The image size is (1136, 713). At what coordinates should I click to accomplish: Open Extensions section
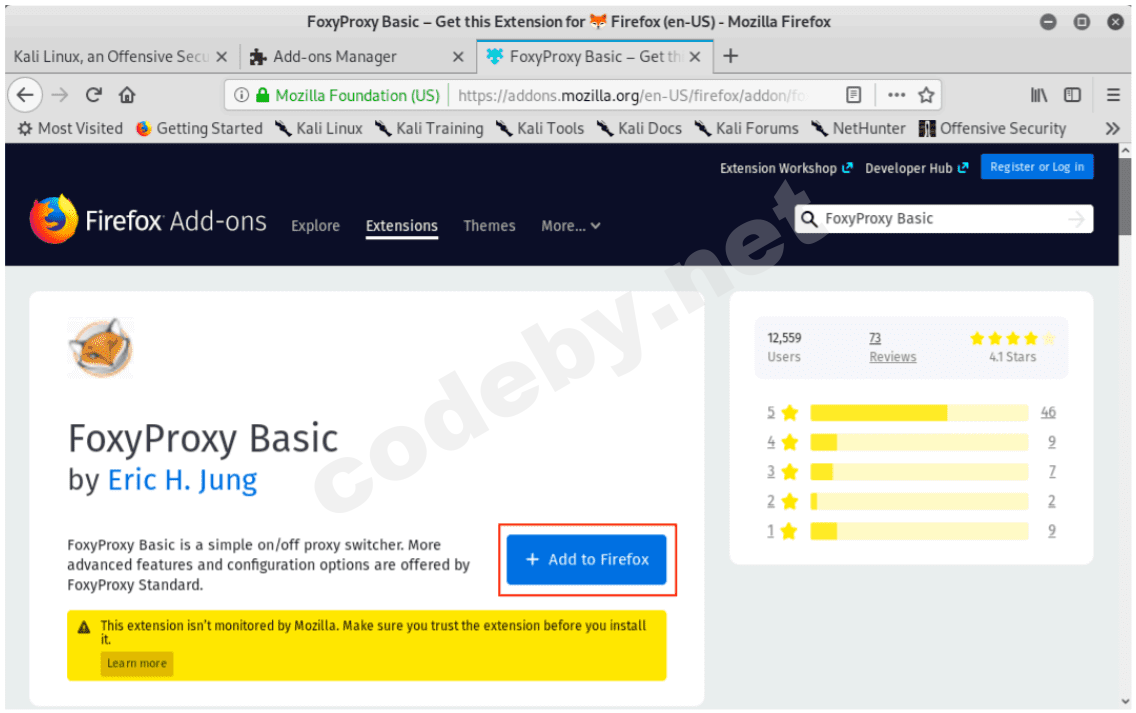coord(401,225)
